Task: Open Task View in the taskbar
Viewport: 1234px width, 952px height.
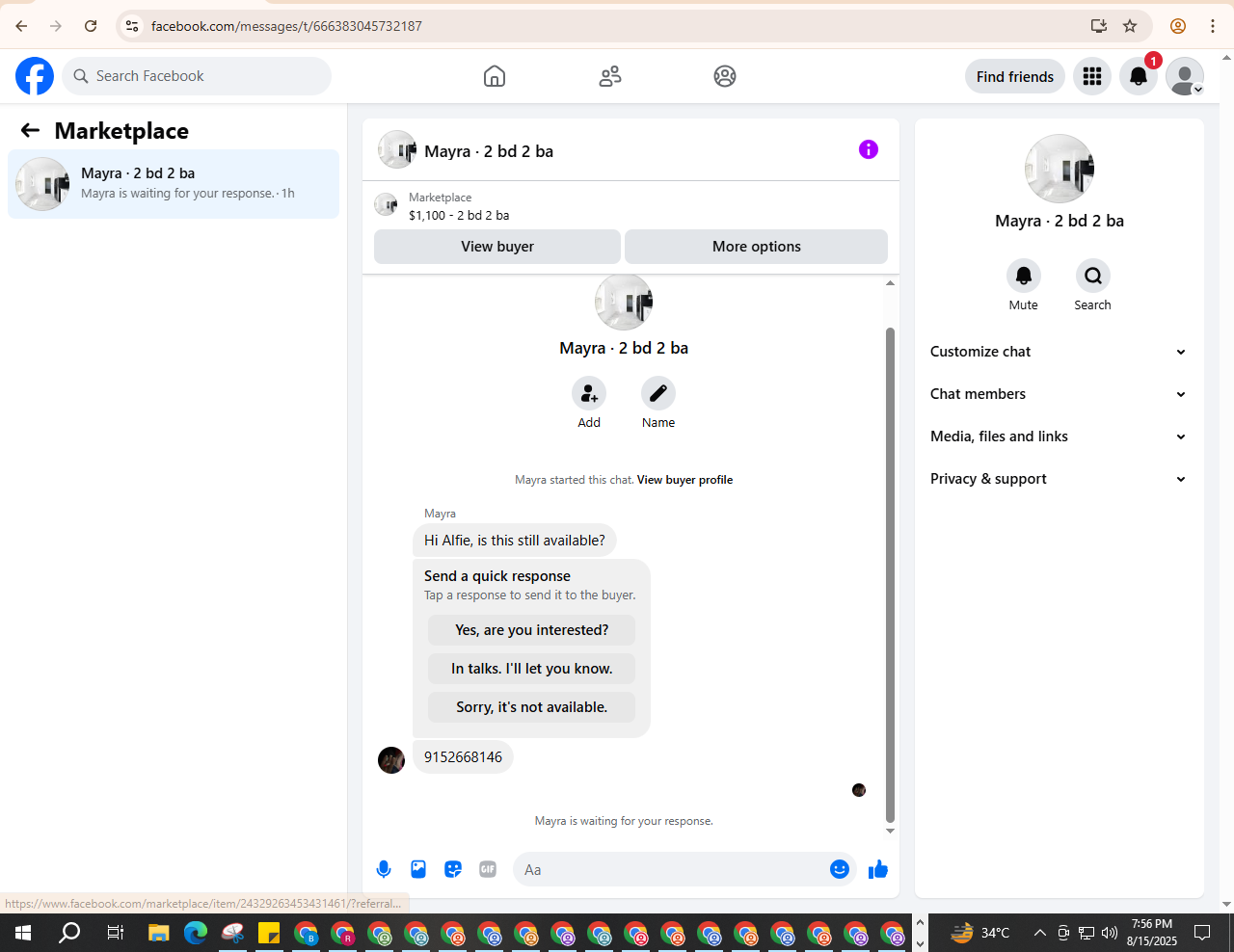Action: (x=115, y=933)
